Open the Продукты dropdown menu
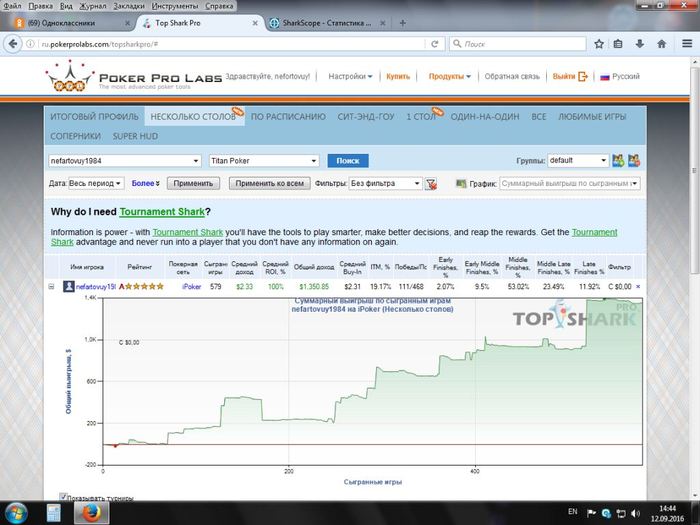The image size is (700, 525). (x=450, y=76)
